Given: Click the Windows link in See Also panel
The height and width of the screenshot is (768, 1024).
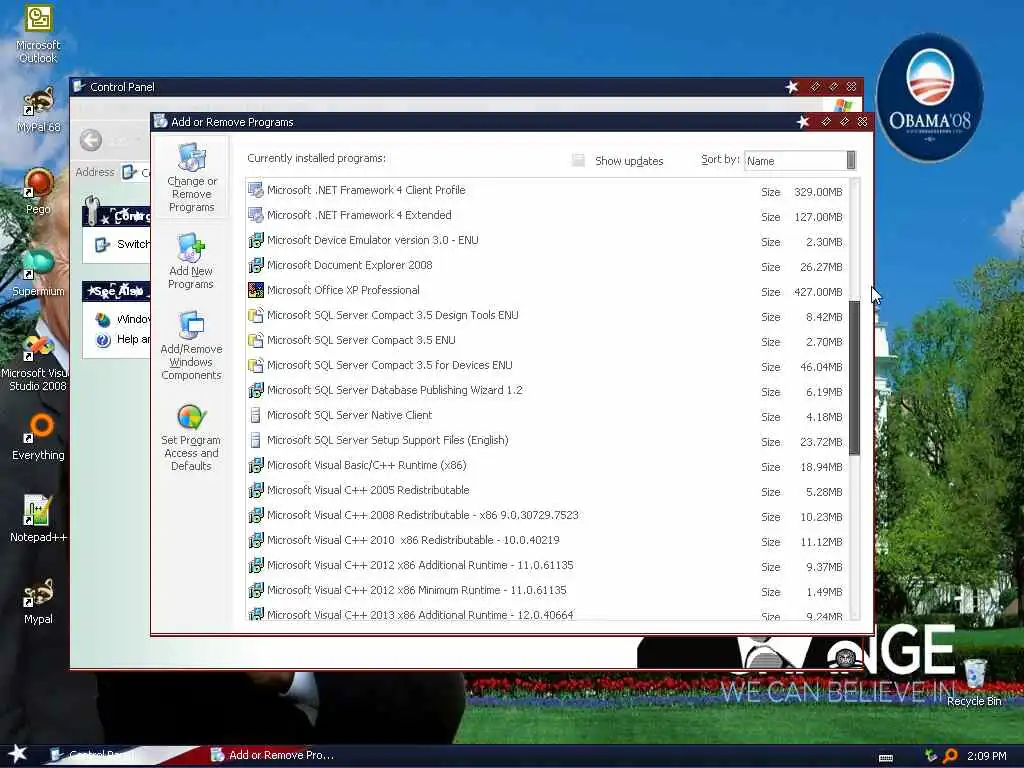Looking at the screenshot, I should 123,319.
